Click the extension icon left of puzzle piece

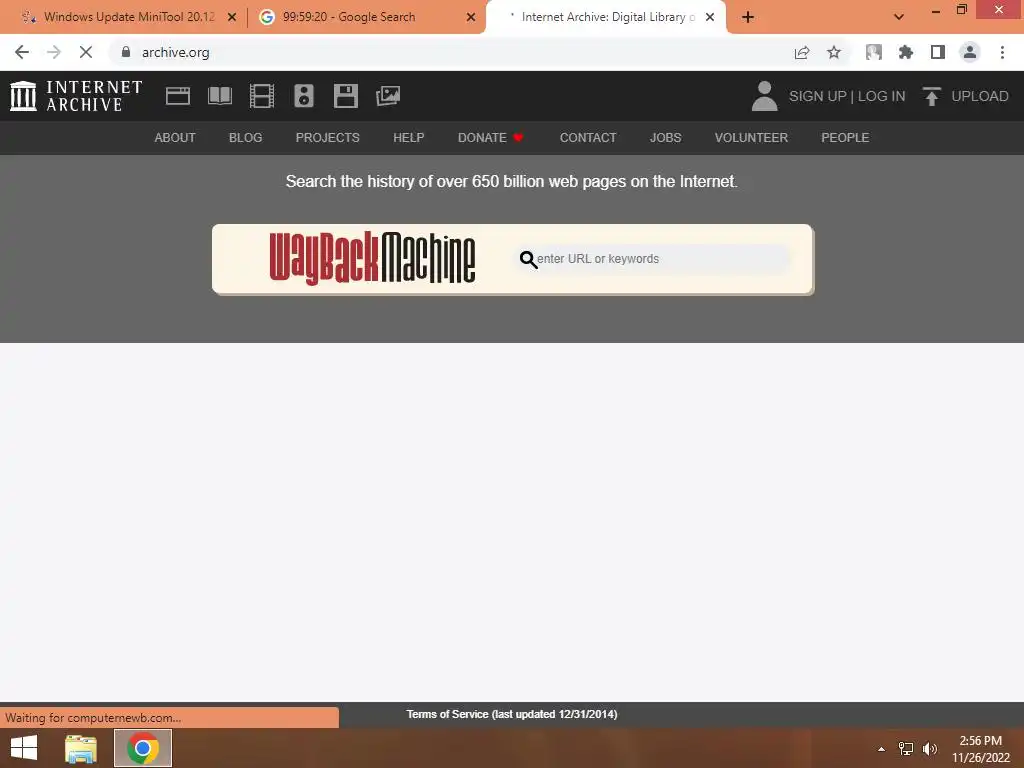pyautogui.click(x=874, y=52)
